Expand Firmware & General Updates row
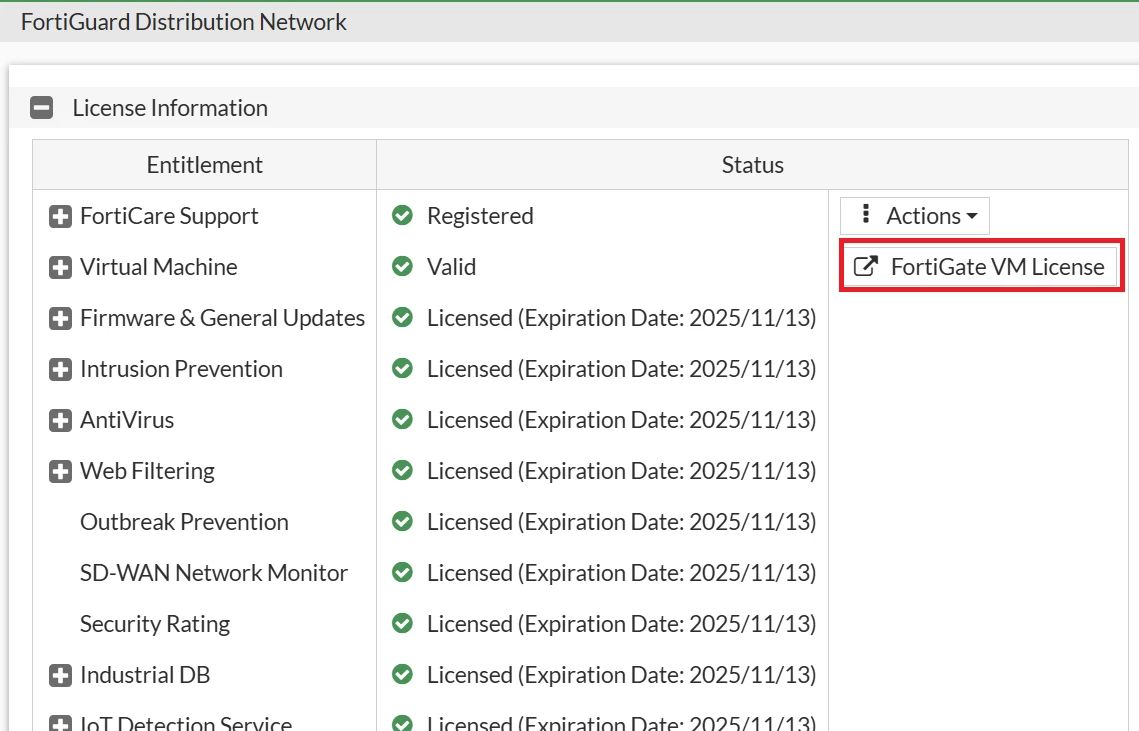The image size is (1139, 731). (60, 318)
